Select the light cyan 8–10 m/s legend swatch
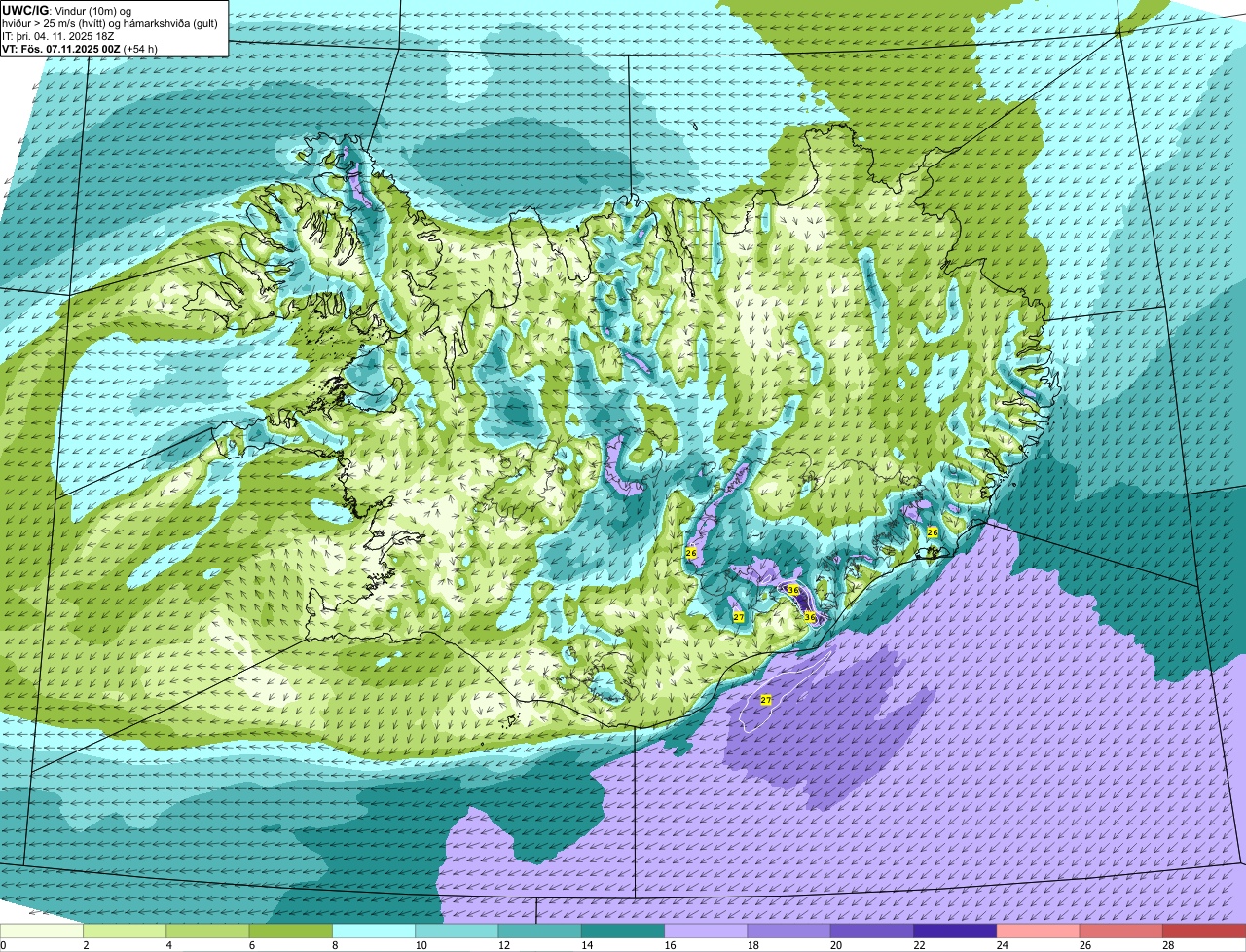 [x=374, y=932]
